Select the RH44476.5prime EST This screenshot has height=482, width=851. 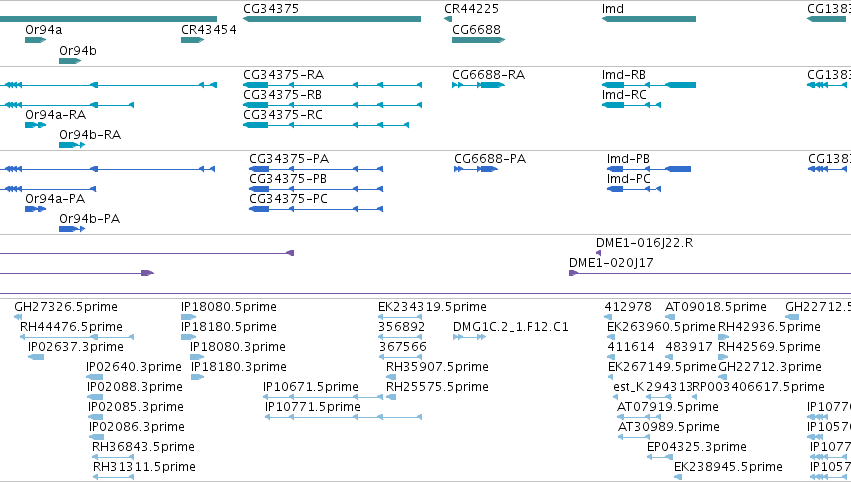point(77,337)
